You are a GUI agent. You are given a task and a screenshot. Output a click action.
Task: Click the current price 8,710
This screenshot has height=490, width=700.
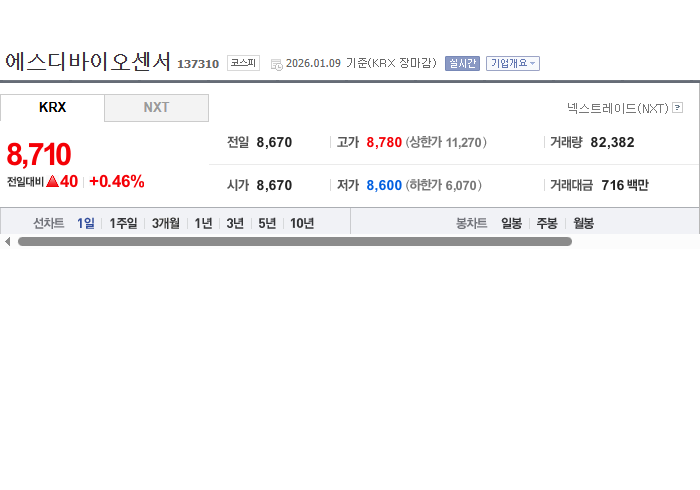tap(39, 154)
